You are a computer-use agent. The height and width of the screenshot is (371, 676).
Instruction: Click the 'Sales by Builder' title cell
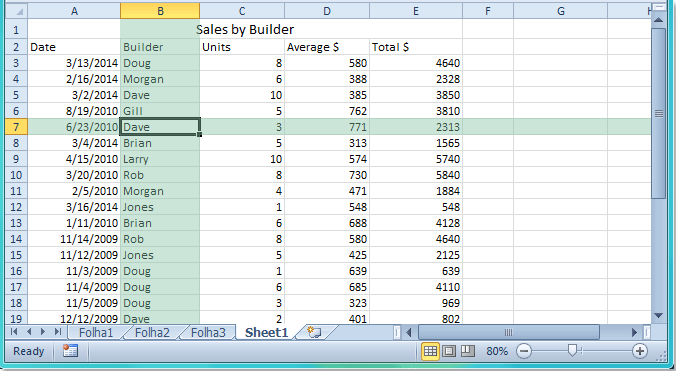[245, 29]
